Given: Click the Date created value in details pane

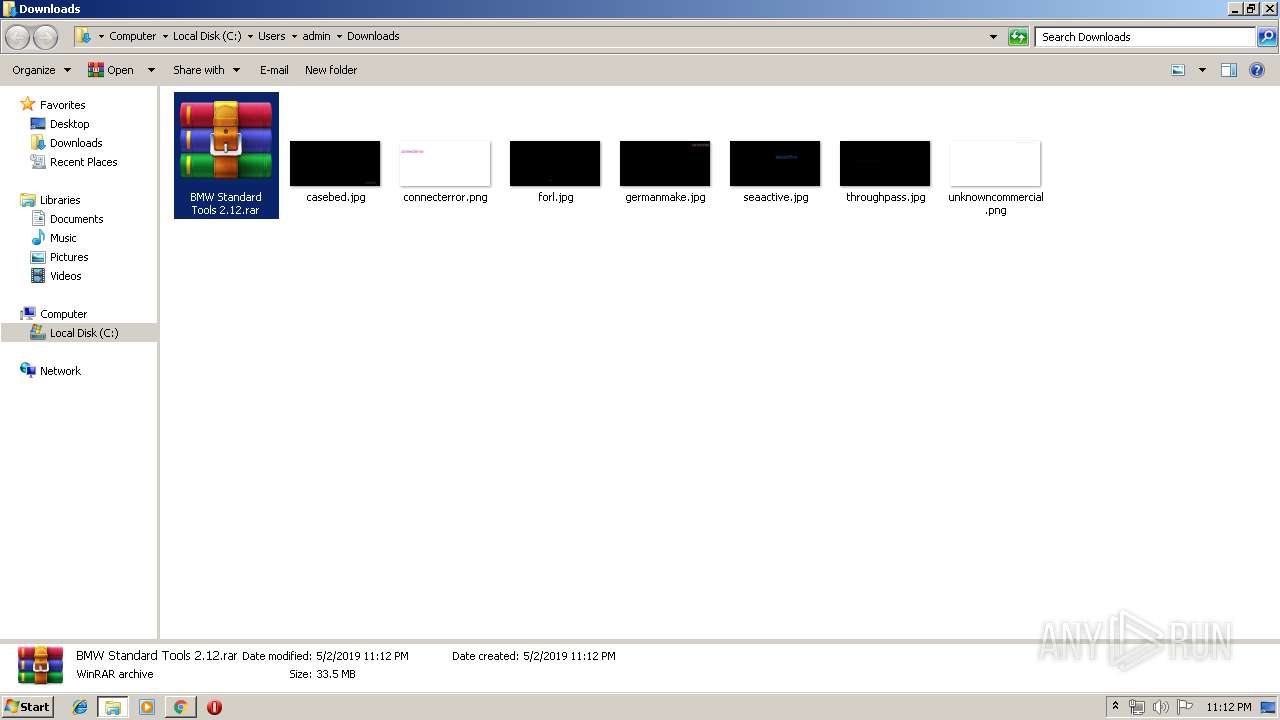Looking at the screenshot, I should coord(569,656).
